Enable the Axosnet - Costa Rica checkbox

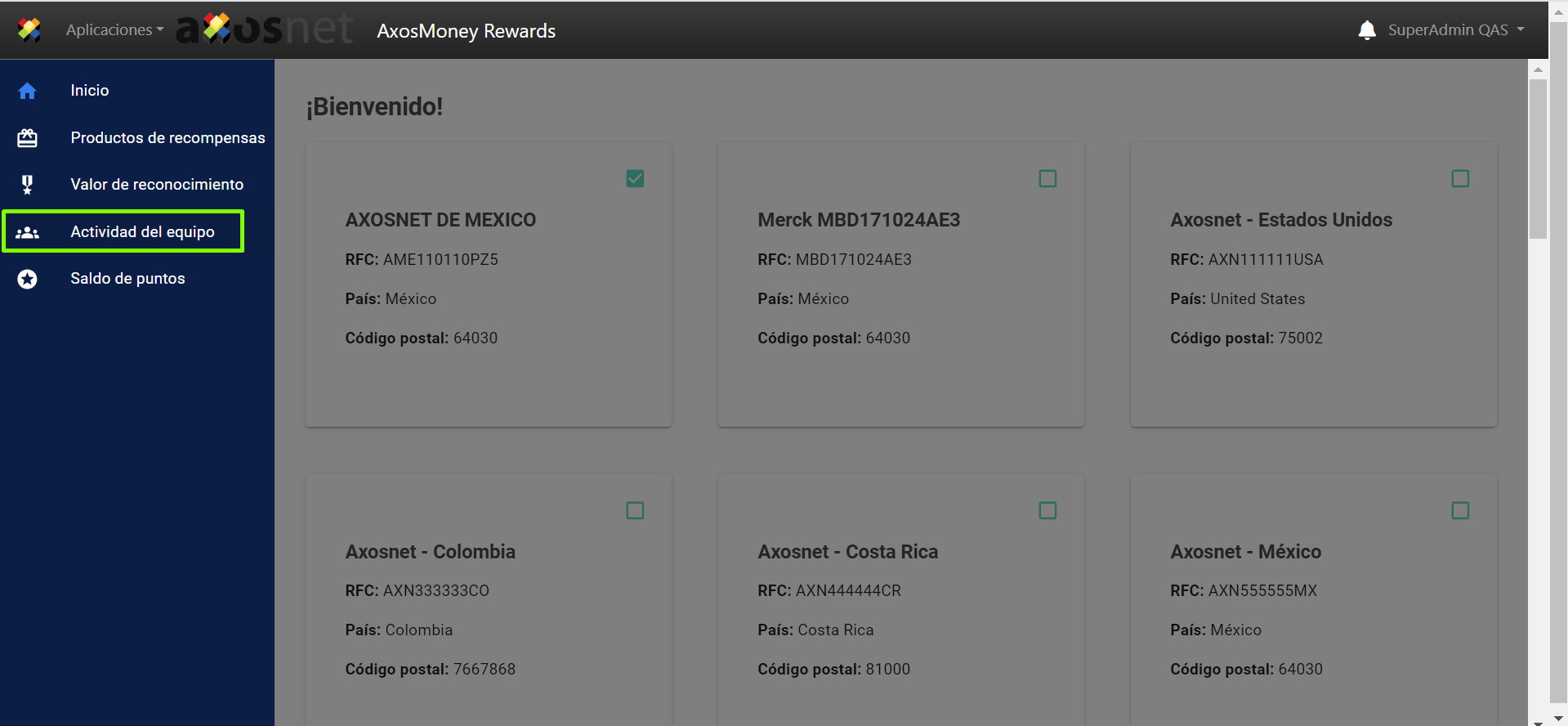1048,510
